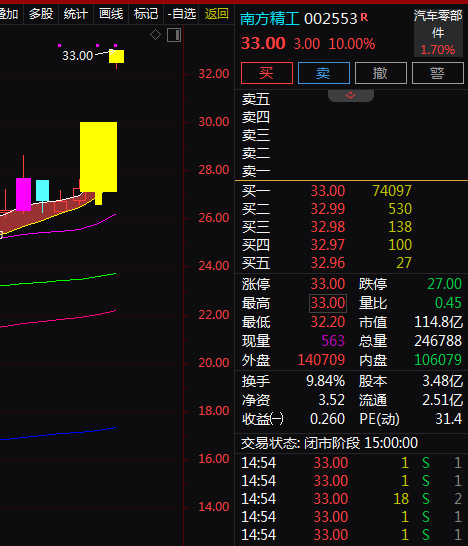
Task: Click the 交易状态 status line
Action: 329,443
